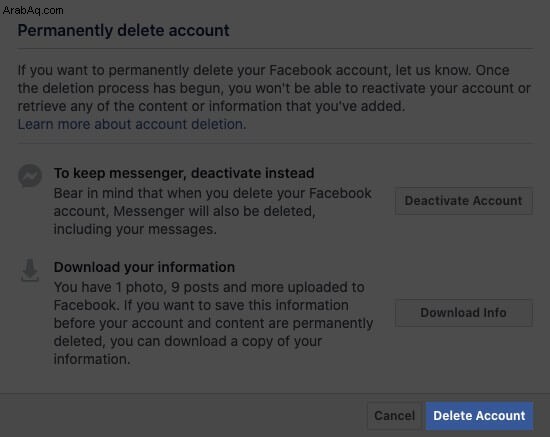Select the 'Download your information' heading
The height and width of the screenshot is (437, 550).
tap(144, 267)
